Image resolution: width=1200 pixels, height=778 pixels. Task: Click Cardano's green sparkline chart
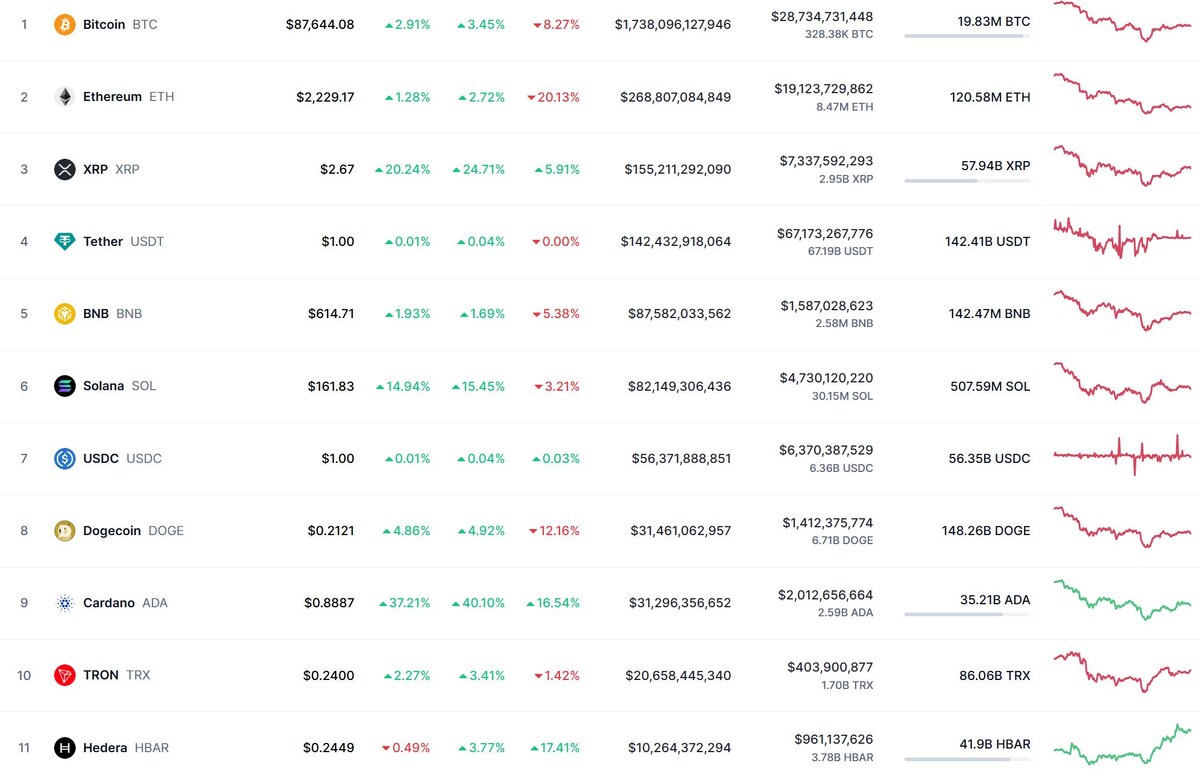1122,602
